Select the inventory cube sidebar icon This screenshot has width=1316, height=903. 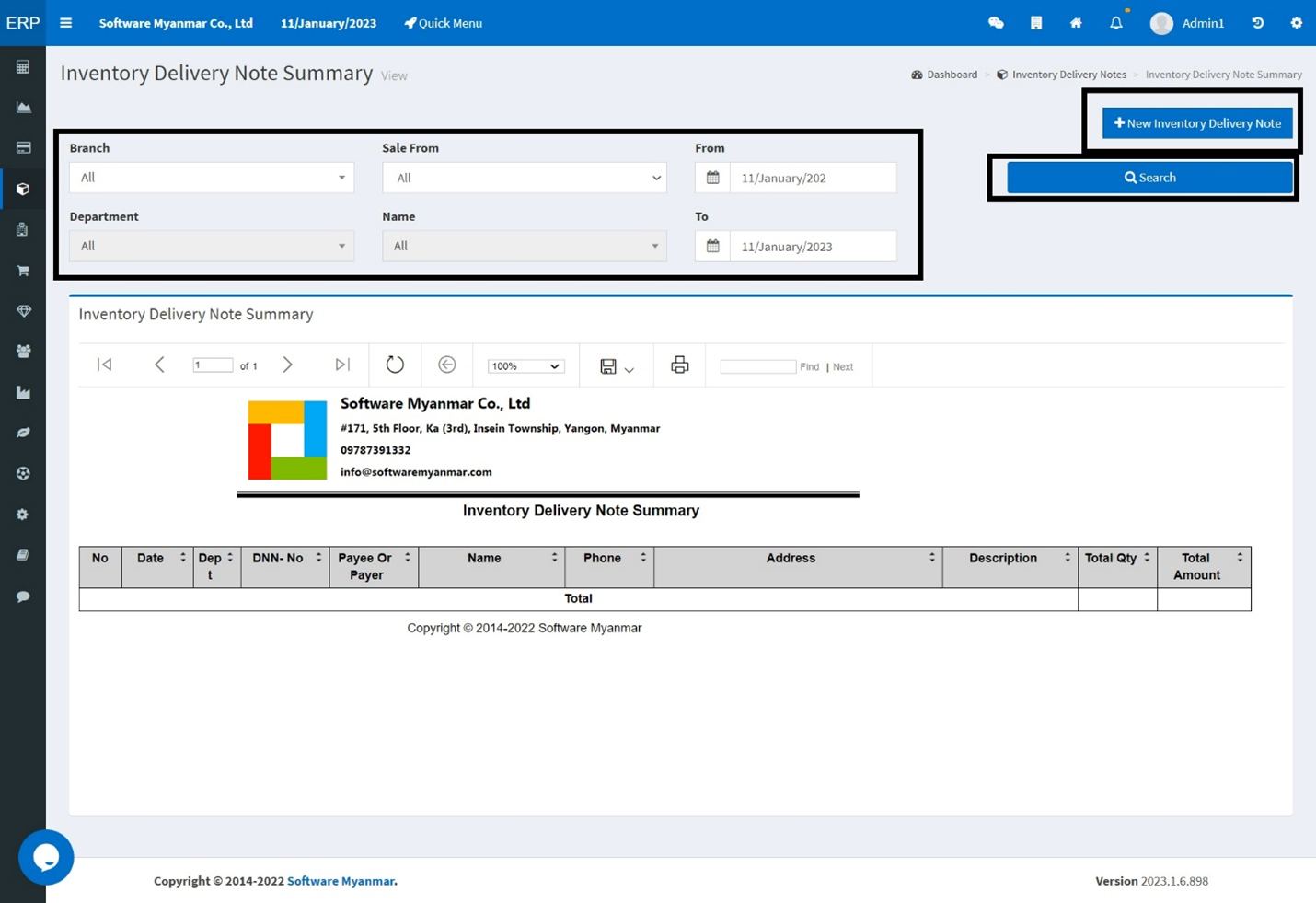coord(23,189)
